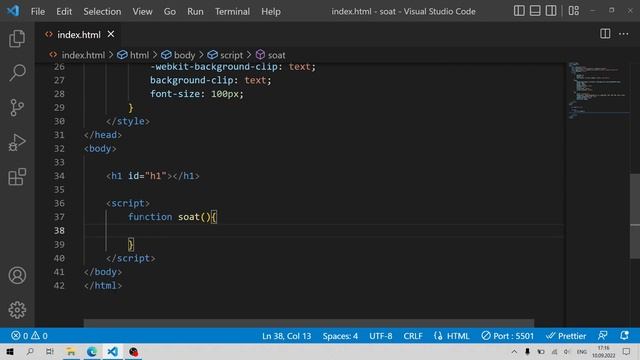
Task: Open Microsoft Edge from the taskbar
Action: [92, 351]
